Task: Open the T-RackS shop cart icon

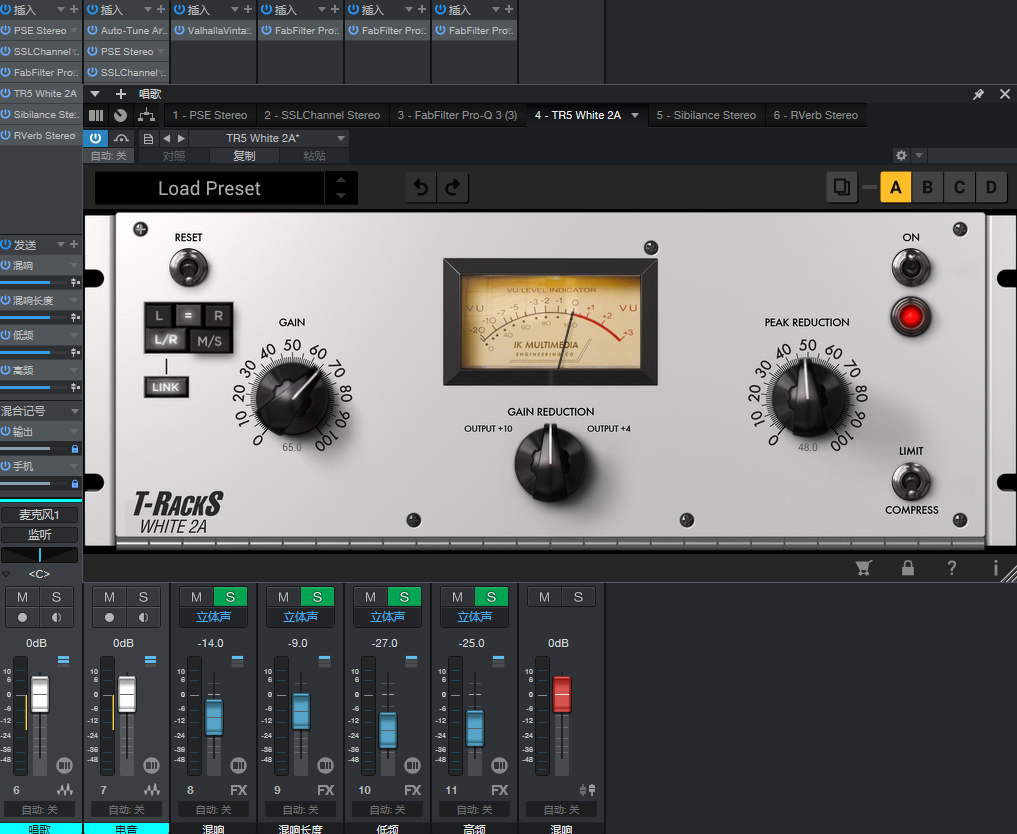Action: (863, 568)
